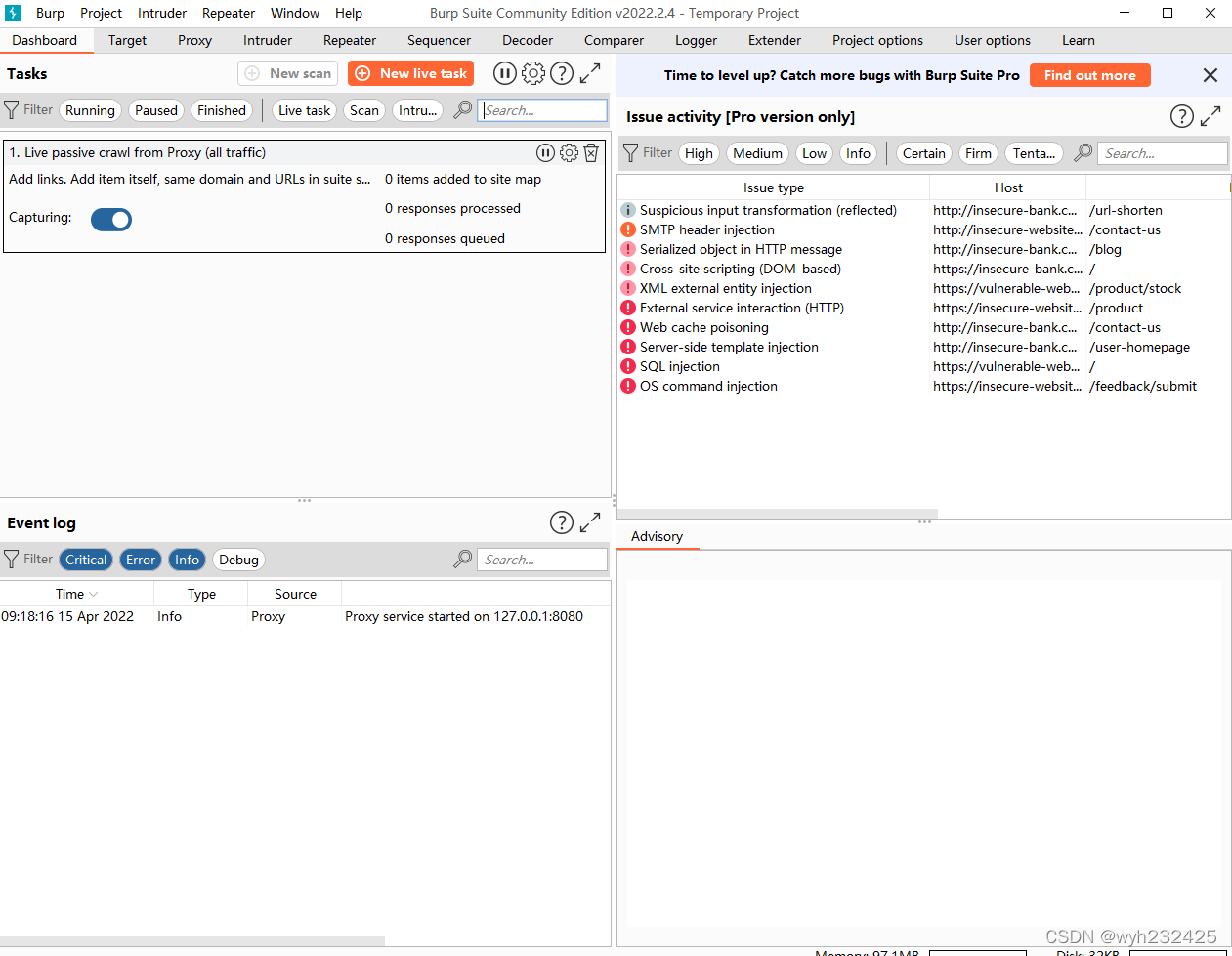Toggle the Certain confidence issue filter

[x=923, y=153]
